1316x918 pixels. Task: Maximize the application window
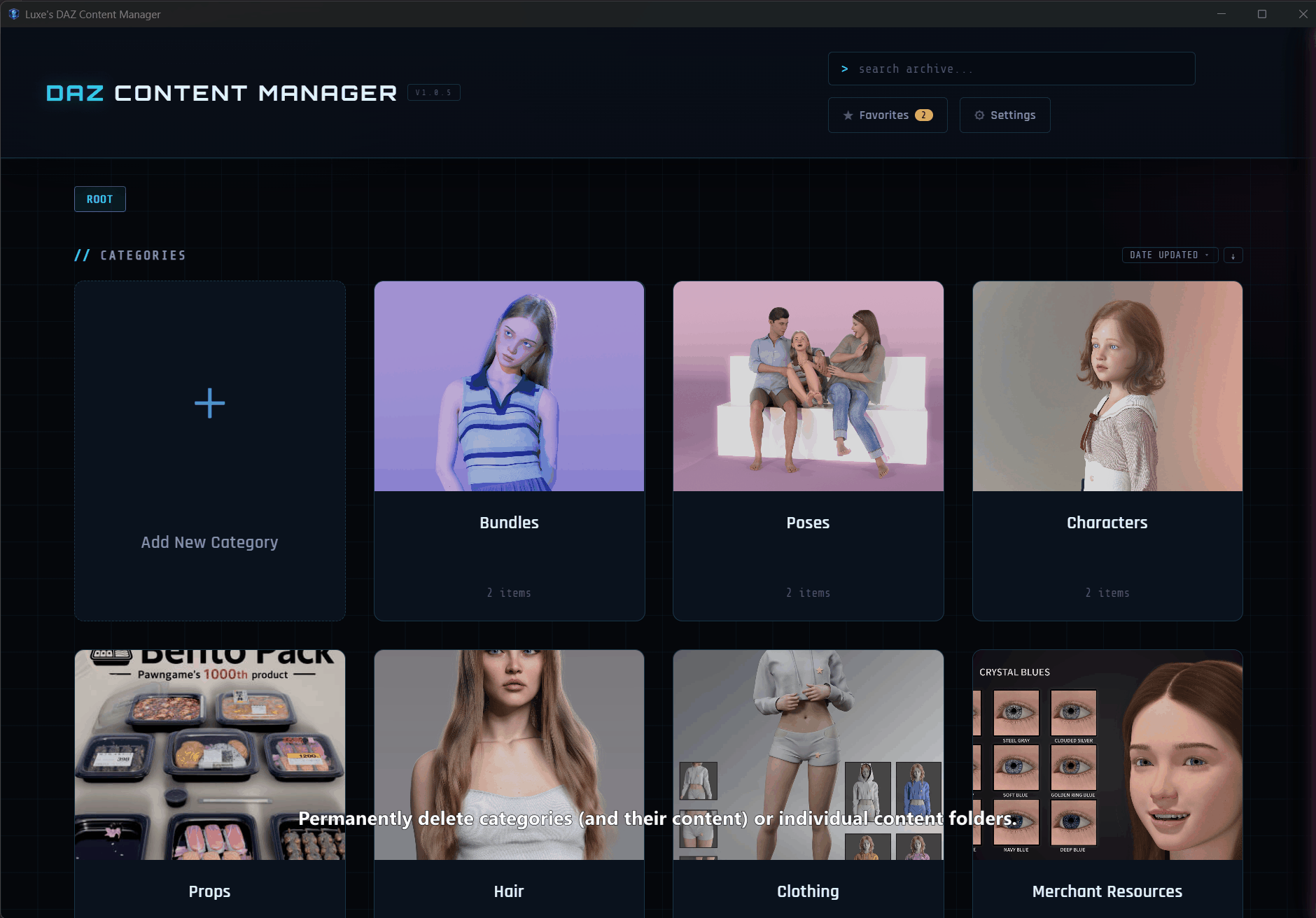pyautogui.click(x=1262, y=14)
